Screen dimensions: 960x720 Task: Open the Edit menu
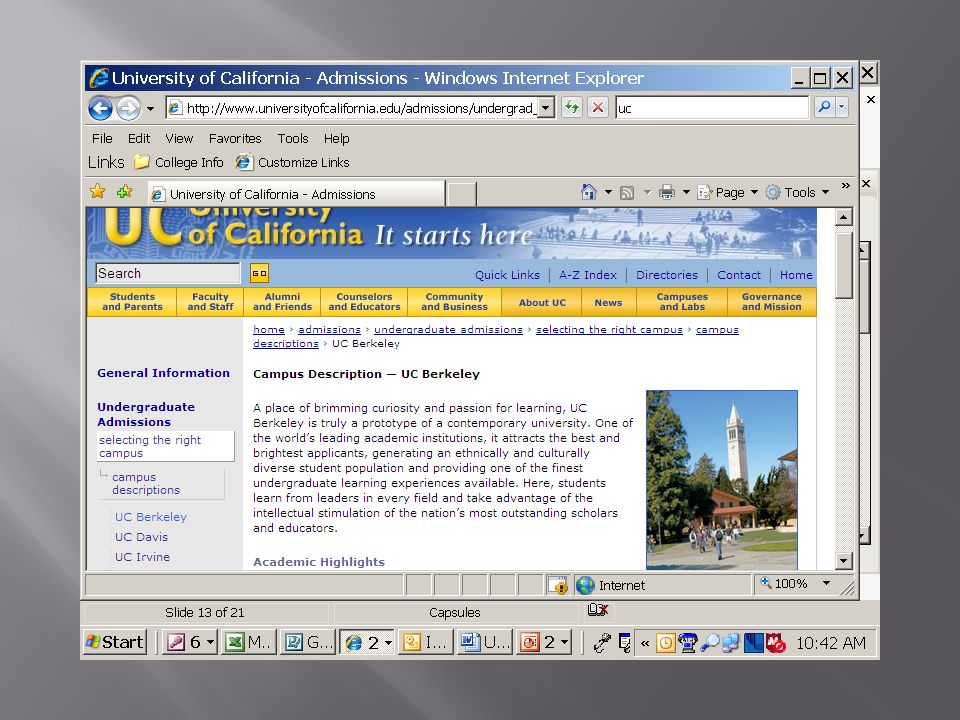[139, 139]
